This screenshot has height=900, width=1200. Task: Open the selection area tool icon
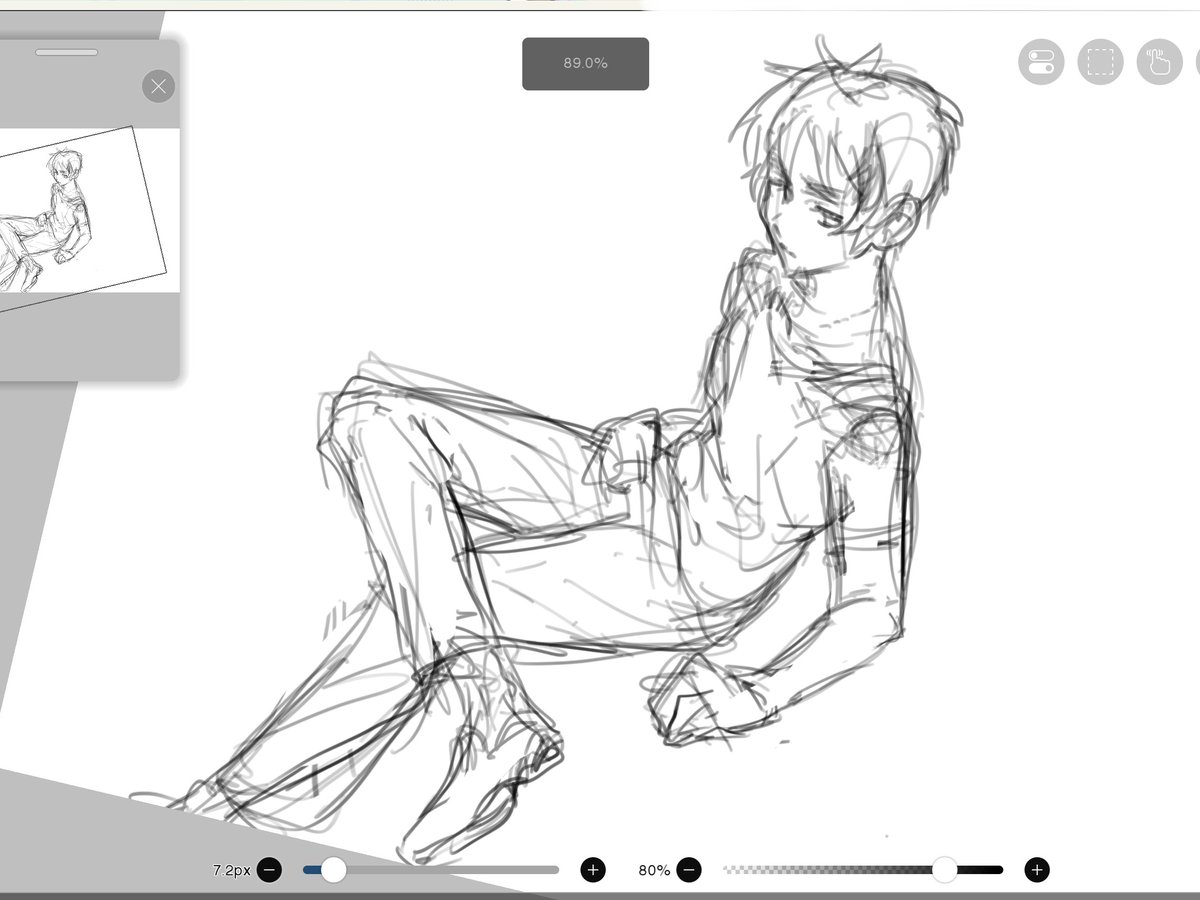[x=1100, y=62]
